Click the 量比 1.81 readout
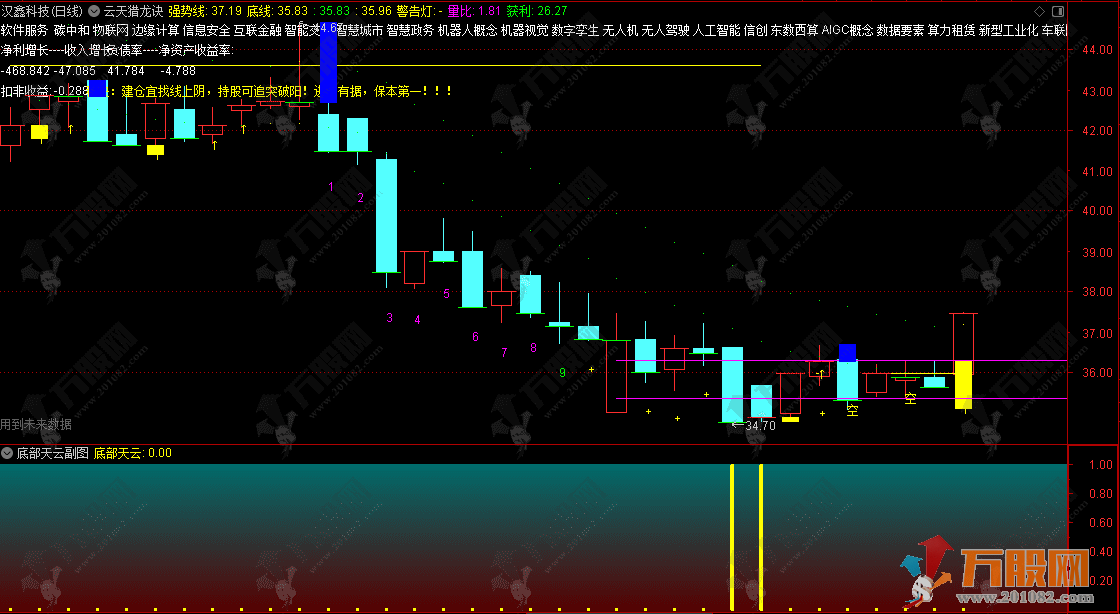 click(x=474, y=11)
